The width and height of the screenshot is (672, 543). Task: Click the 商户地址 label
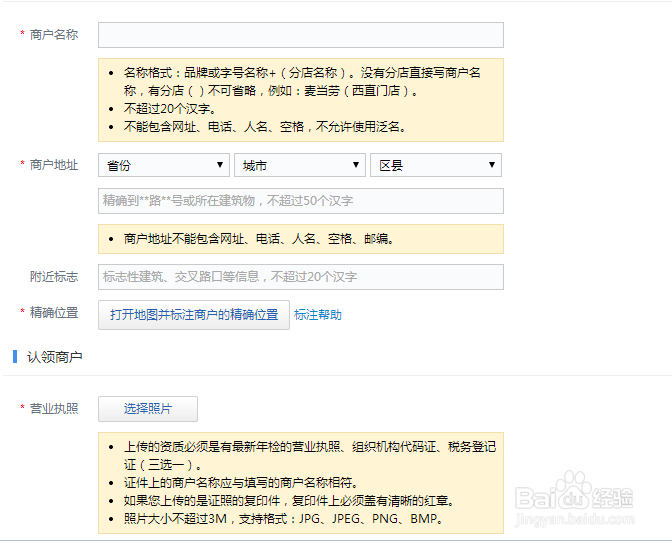pyautogui.click(x=54, y=165)
